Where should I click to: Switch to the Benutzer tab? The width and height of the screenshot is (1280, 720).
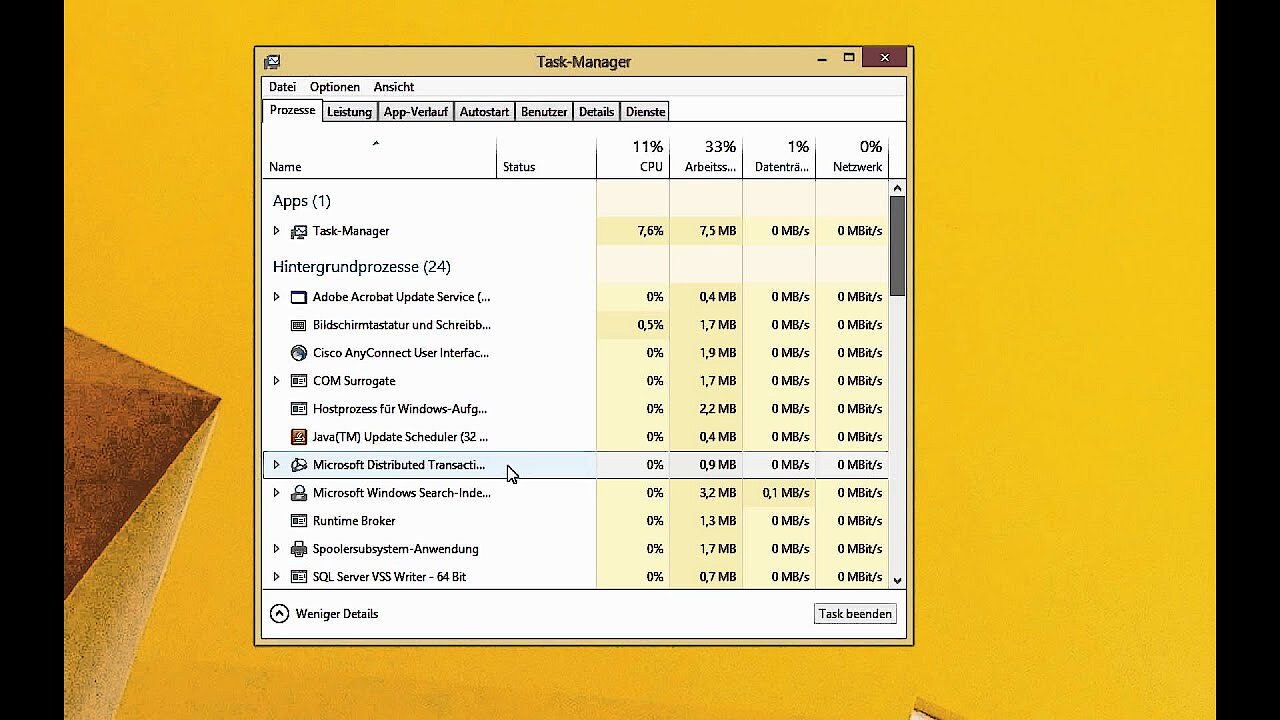(544, 112)
